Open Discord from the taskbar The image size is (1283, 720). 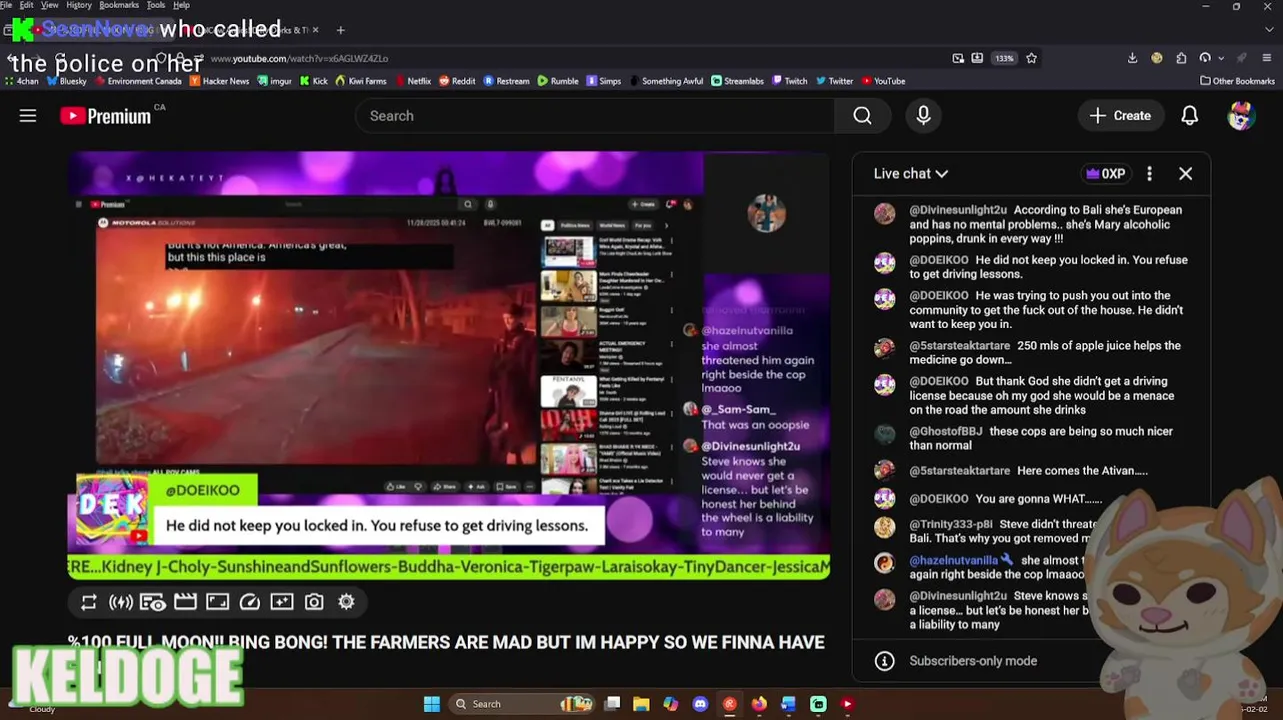click(x=700, y=704)
